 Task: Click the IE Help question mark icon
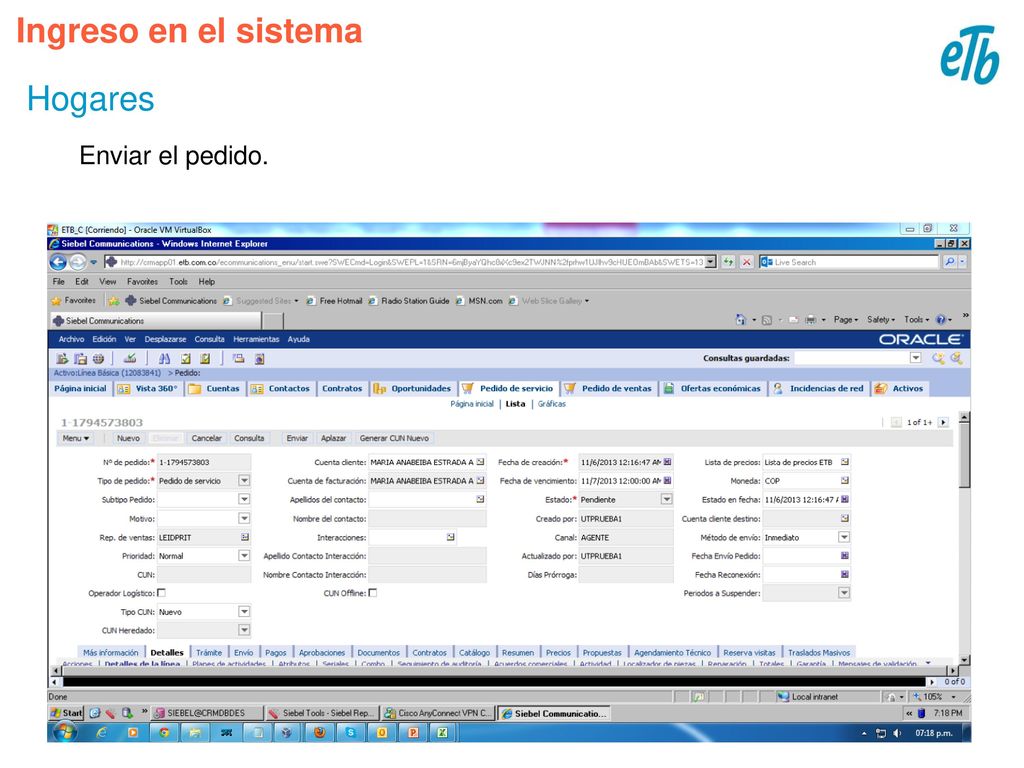(x=940, y=319)
